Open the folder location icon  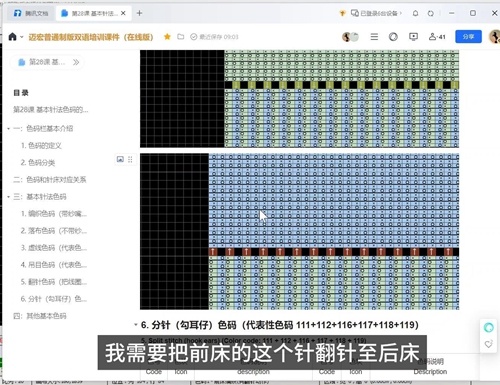[181, 37]
